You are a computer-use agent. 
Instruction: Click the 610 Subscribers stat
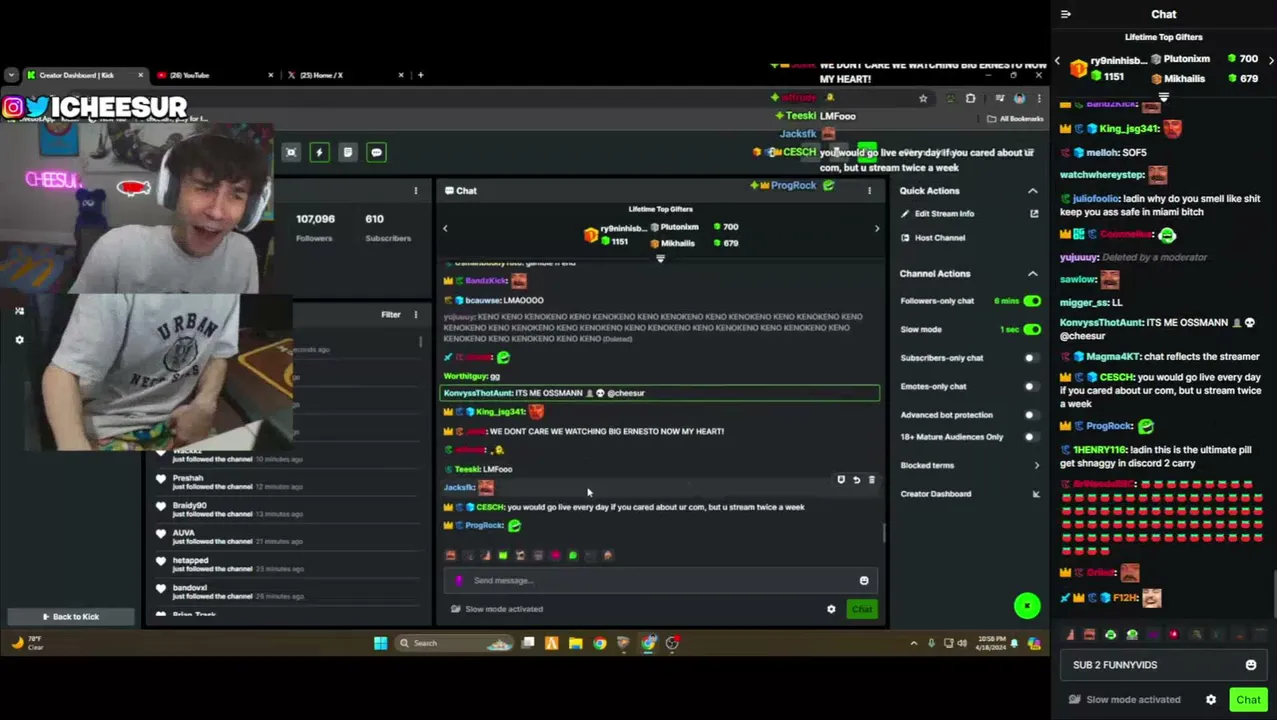tap(387, 227)
